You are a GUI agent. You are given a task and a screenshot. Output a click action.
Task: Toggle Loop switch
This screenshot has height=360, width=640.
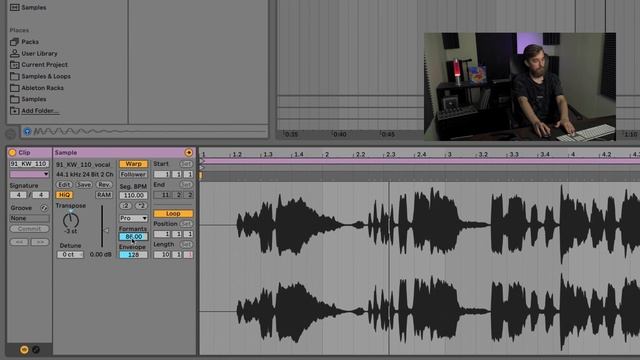(x=173, y=213)
